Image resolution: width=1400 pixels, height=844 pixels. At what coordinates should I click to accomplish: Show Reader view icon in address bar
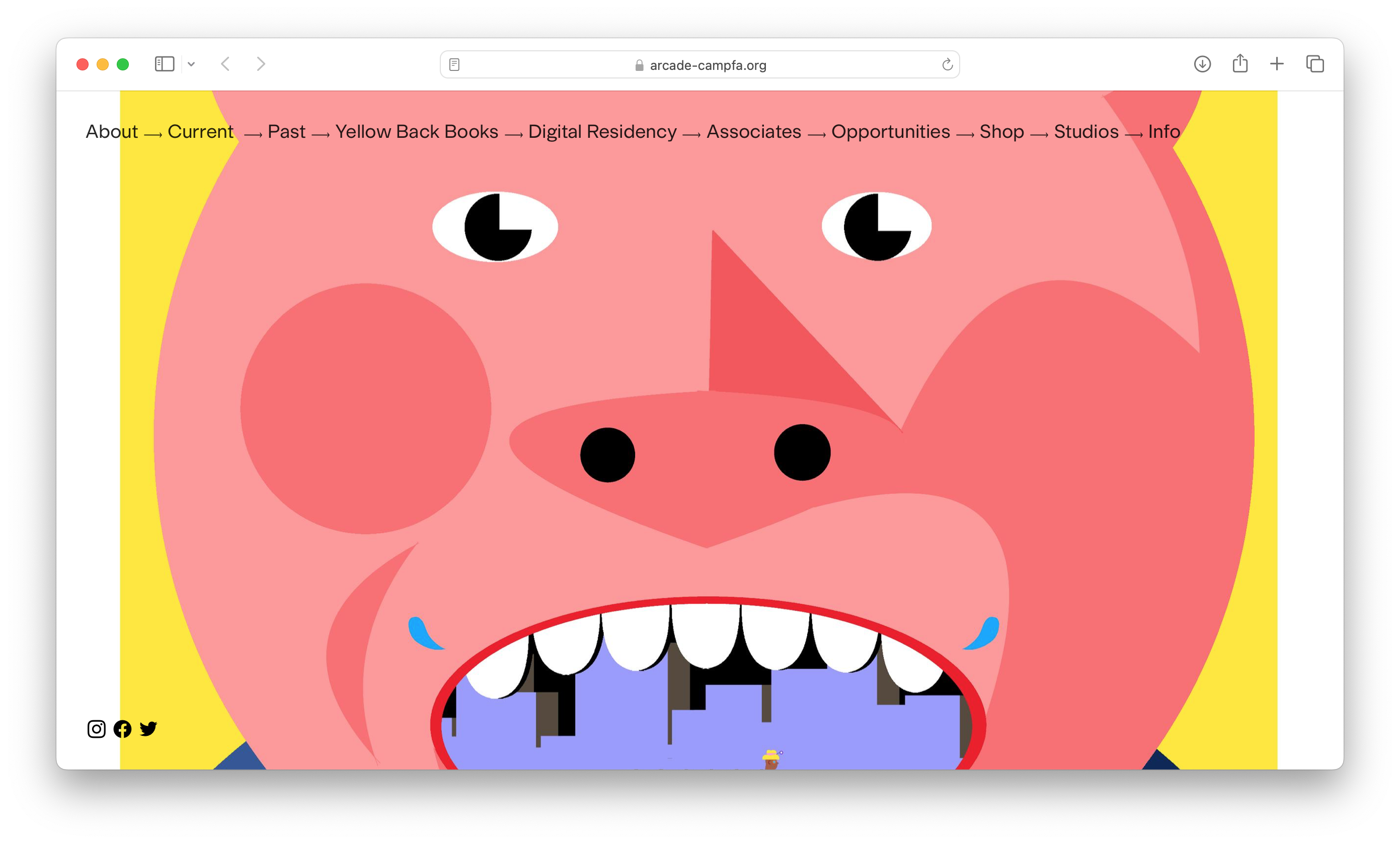point(454,65)
